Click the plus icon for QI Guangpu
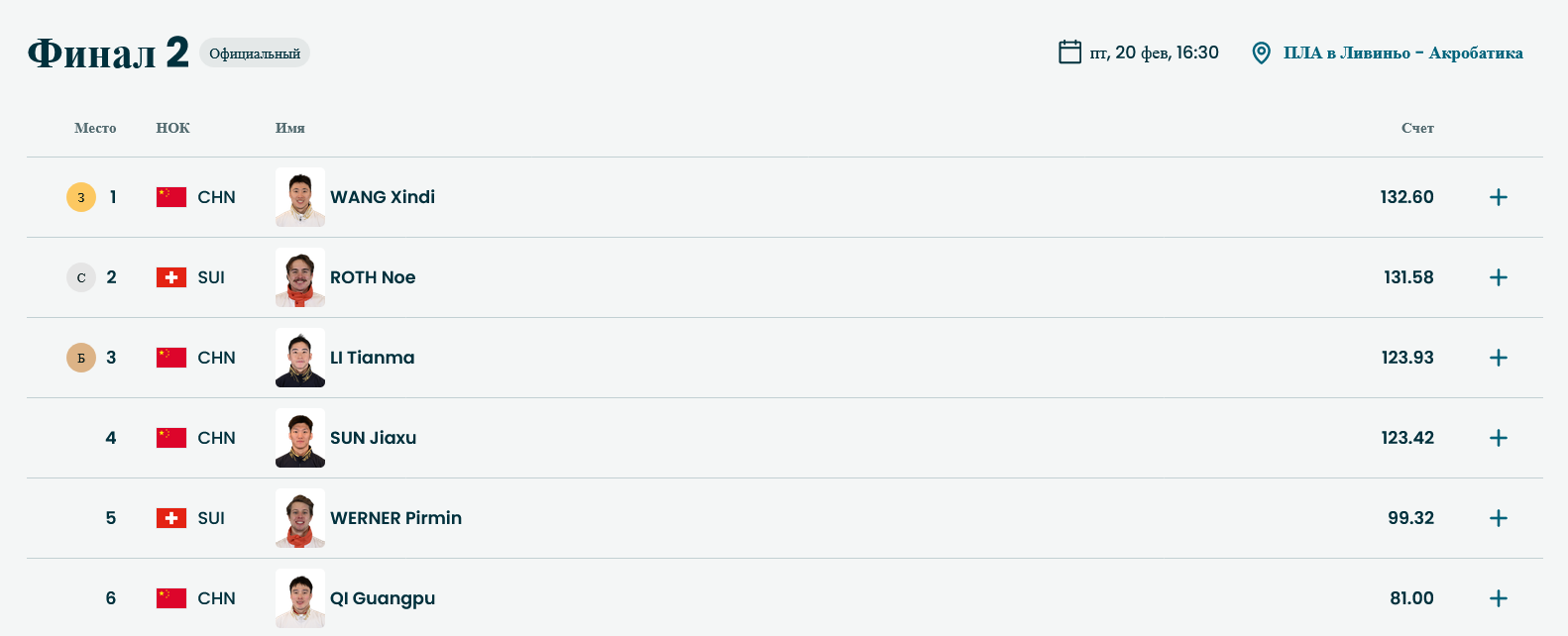This screenshot has height=636, width=1568. (1498, 598)
